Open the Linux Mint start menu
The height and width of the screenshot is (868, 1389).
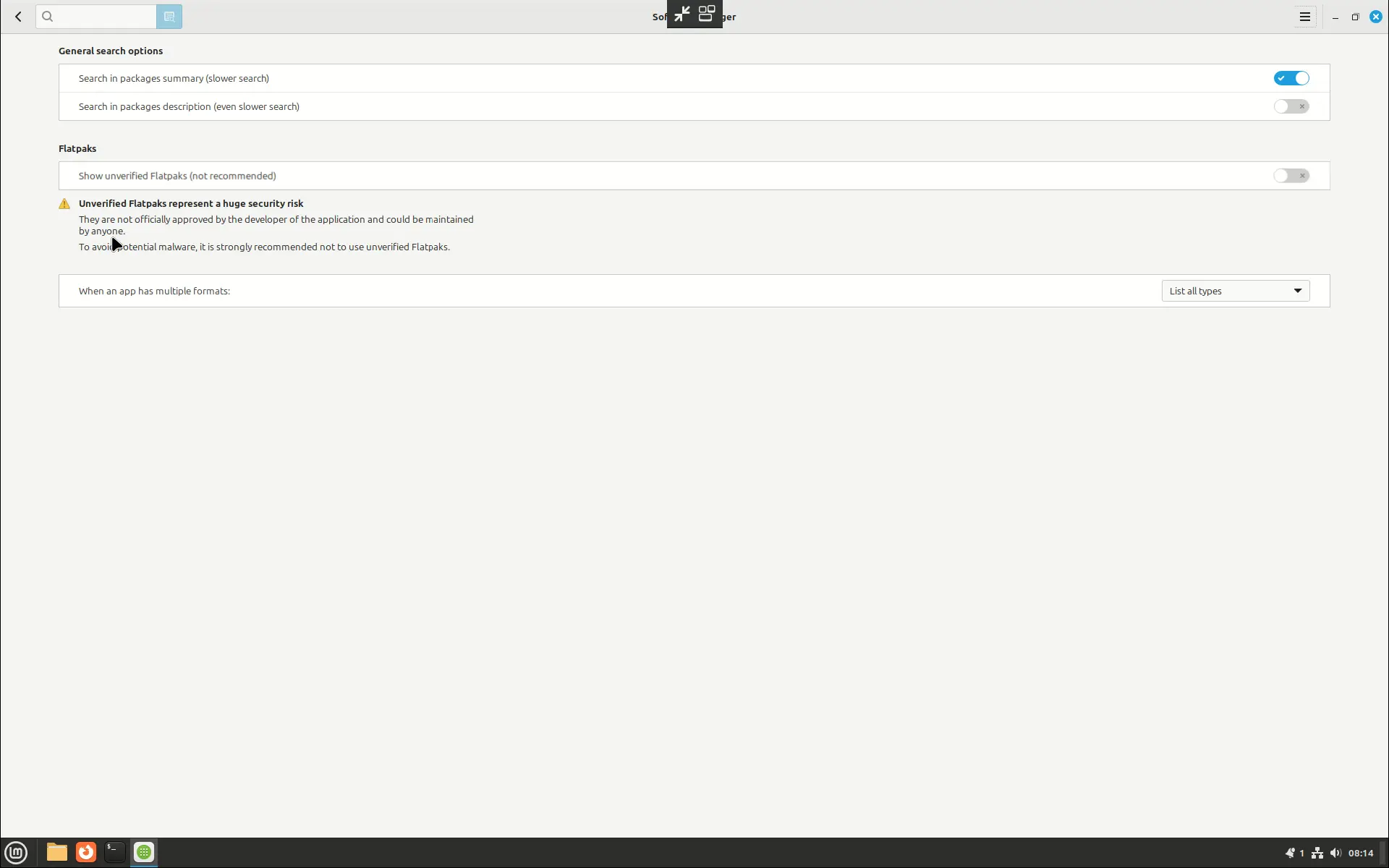[16, 853]
